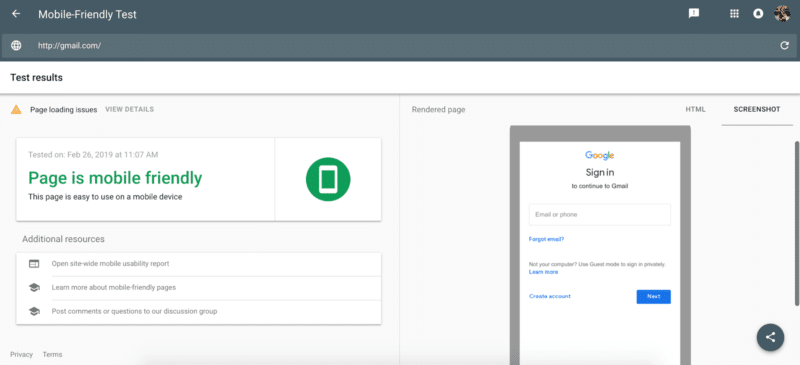800x365 pixels.
Task: Click the learn more graduation cap icon
Action: coord(34,287)
